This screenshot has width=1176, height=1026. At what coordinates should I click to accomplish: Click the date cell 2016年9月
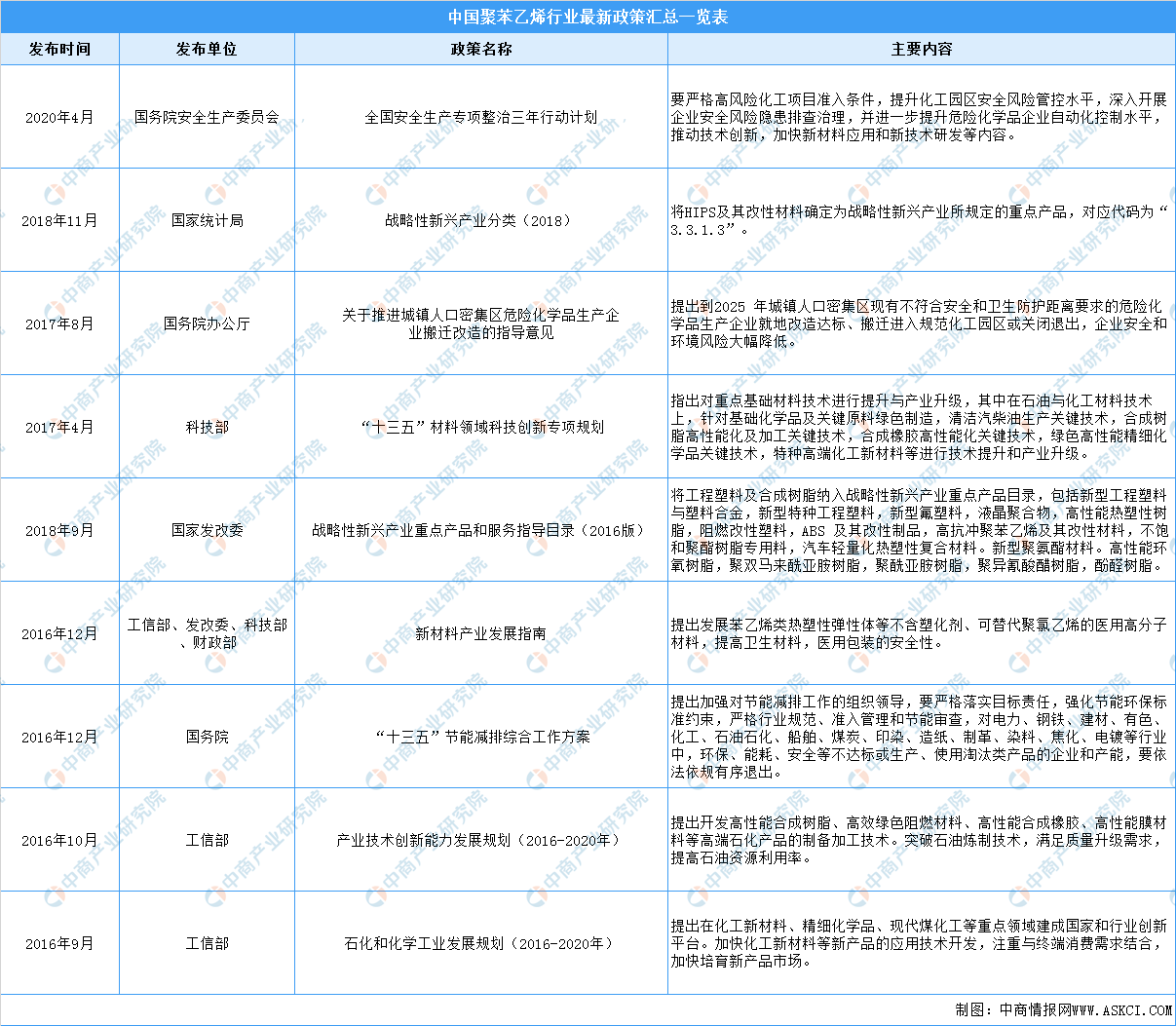[x=59, y=943]
